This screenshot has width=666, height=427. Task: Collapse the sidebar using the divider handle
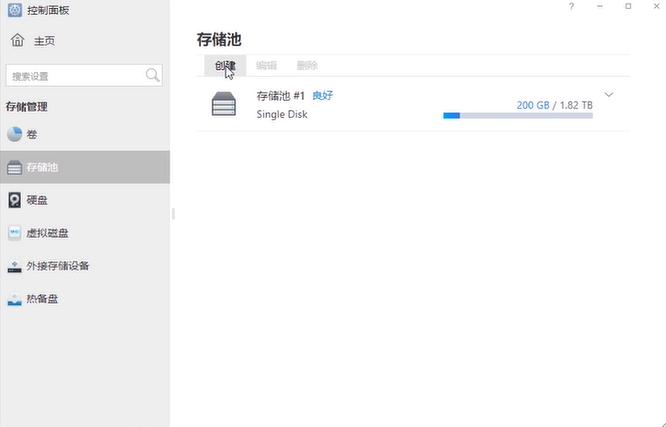[x=173, y=213]
